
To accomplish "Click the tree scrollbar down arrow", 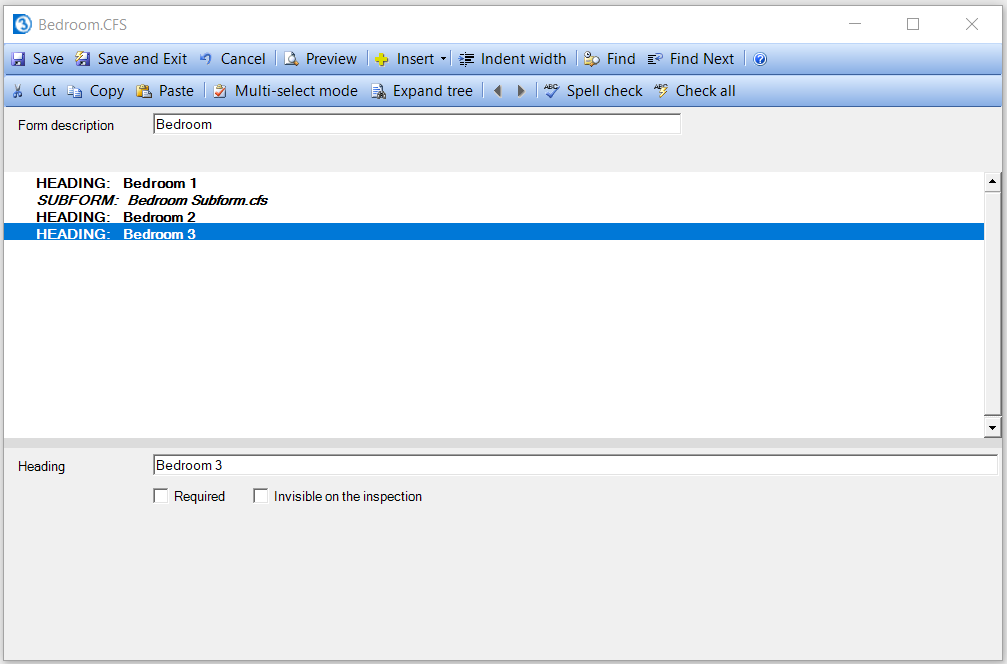I will (x=992, y=428).
